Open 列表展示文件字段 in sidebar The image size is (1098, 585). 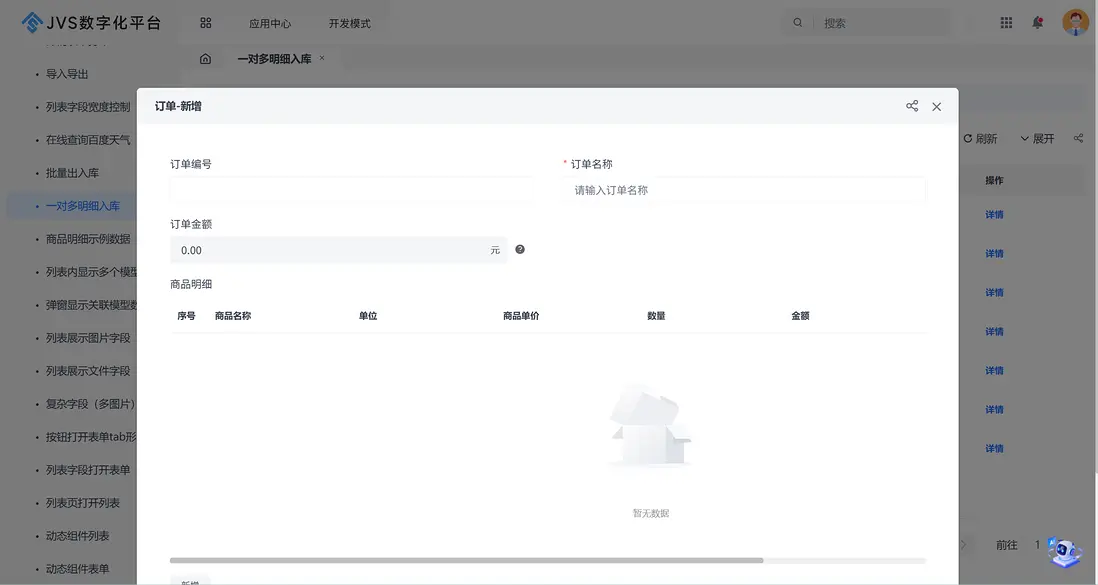pyautogui.click(x=88, y=371)
